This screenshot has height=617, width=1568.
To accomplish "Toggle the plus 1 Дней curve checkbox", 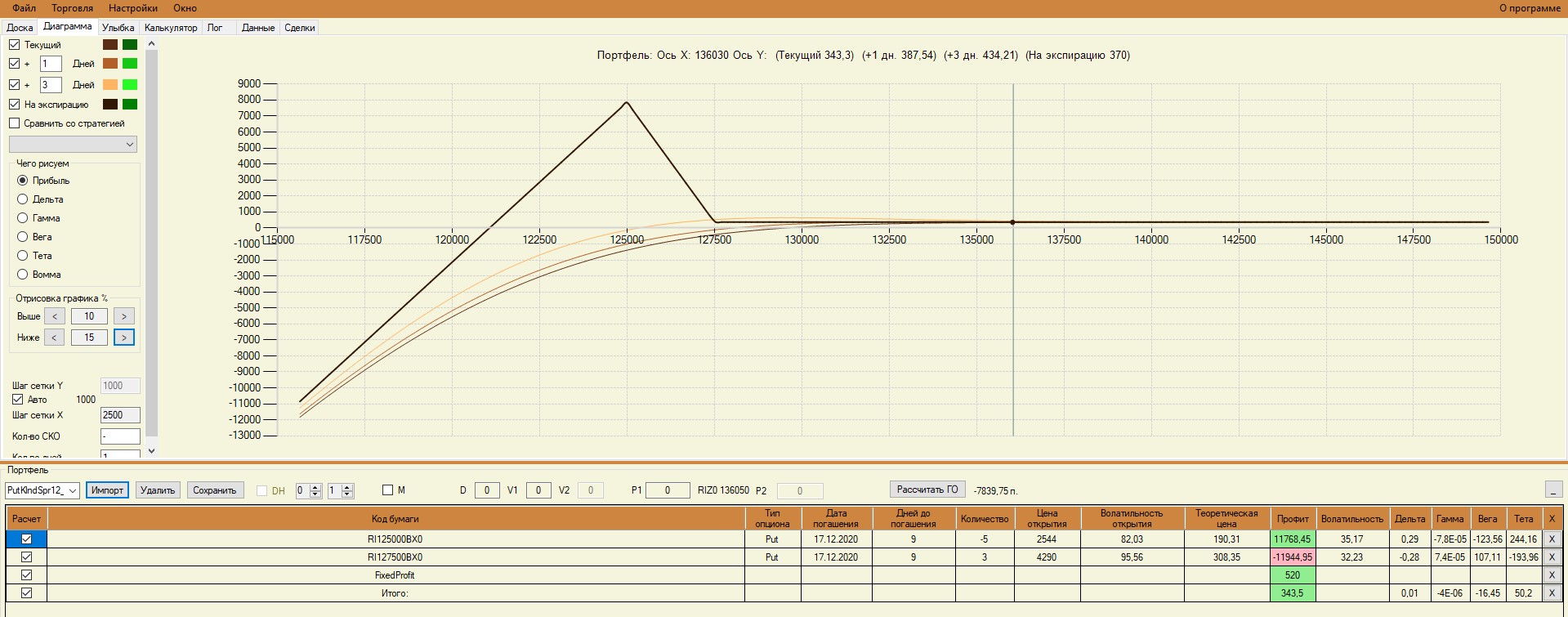I will click(15, 64).
